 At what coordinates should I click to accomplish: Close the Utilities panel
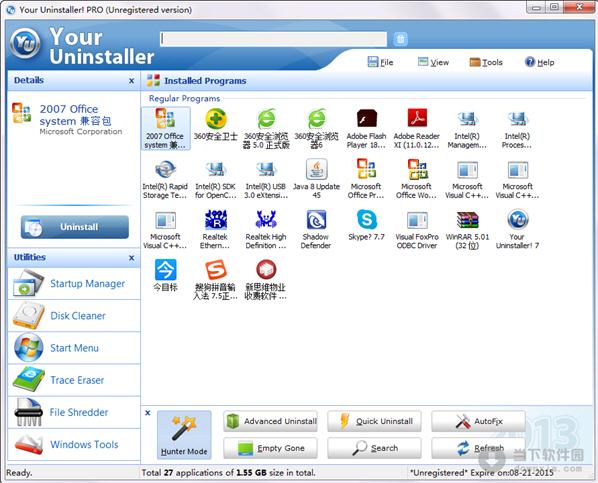click(x=131, y=258)
